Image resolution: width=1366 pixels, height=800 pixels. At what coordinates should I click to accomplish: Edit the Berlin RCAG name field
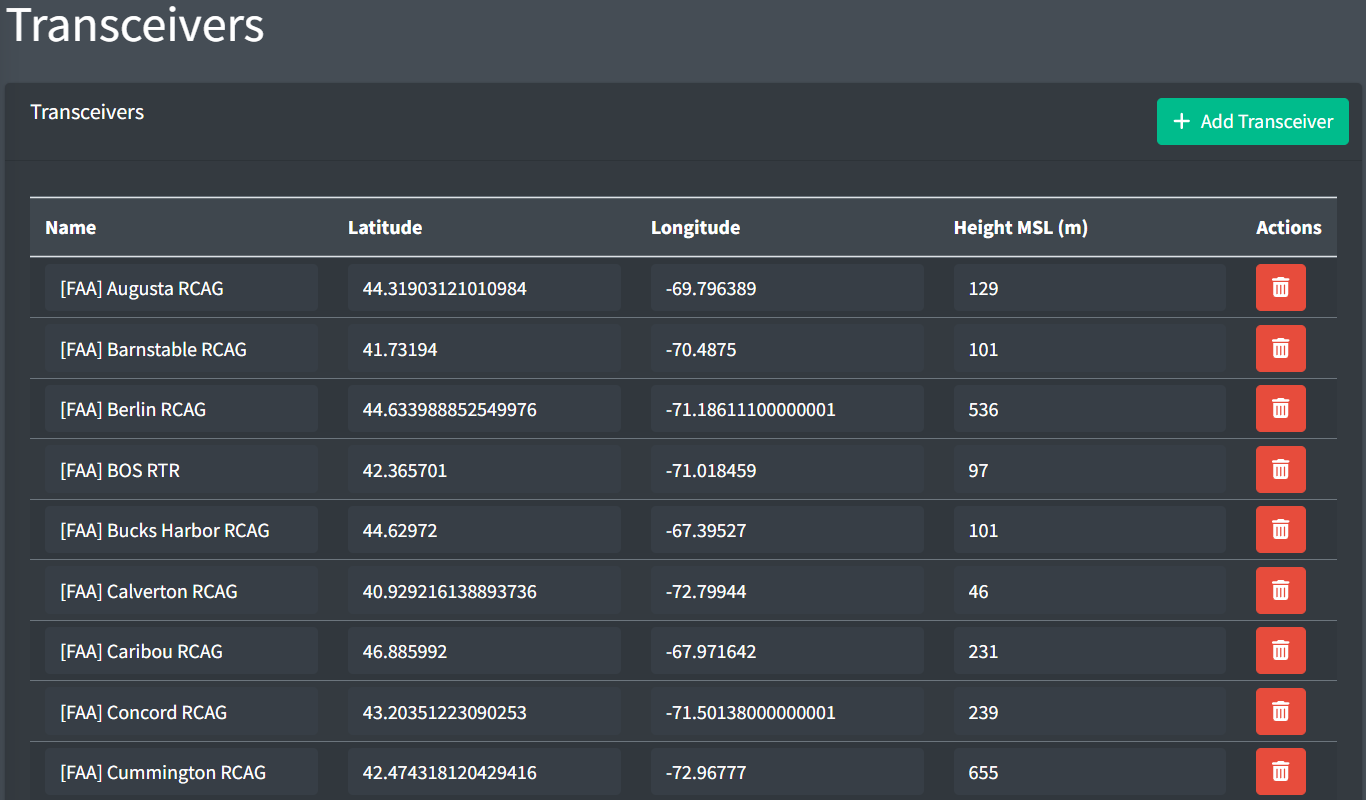(181, 409)
